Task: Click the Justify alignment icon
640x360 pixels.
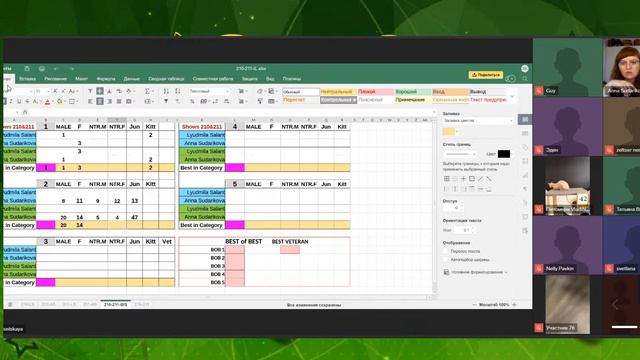Action: [x=119, y=101]
